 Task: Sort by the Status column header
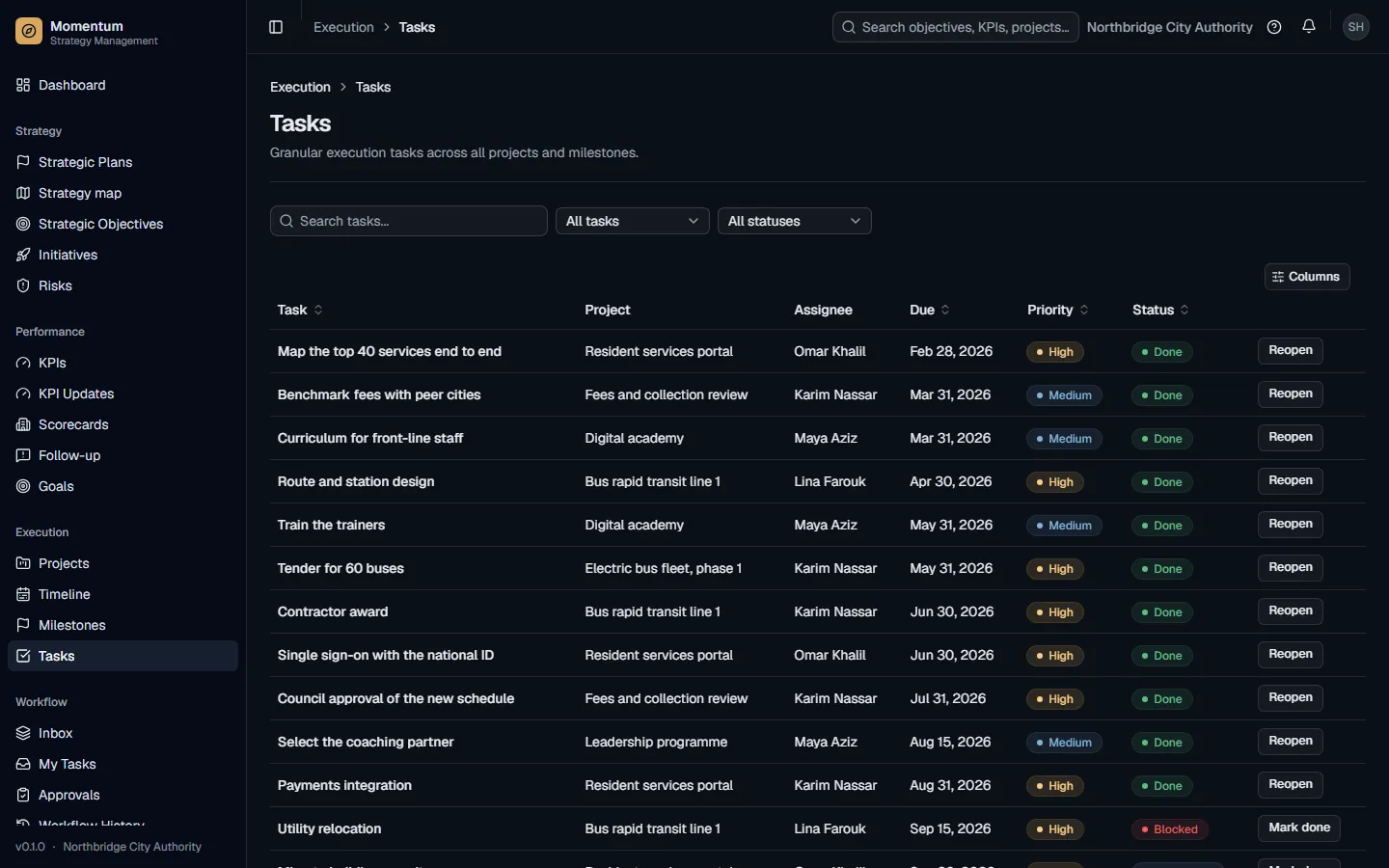coord(1160,310)
